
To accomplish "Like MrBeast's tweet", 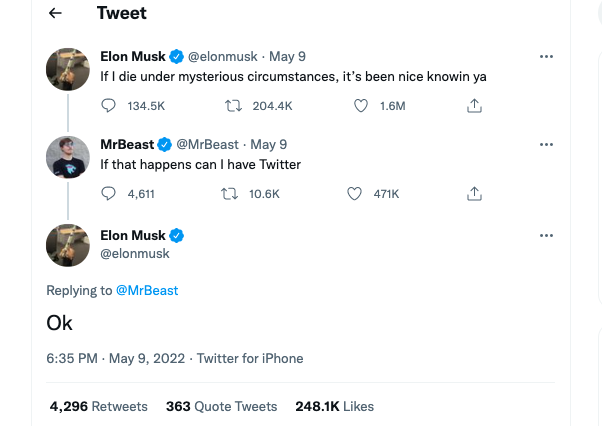I will (x=354, y=193).
